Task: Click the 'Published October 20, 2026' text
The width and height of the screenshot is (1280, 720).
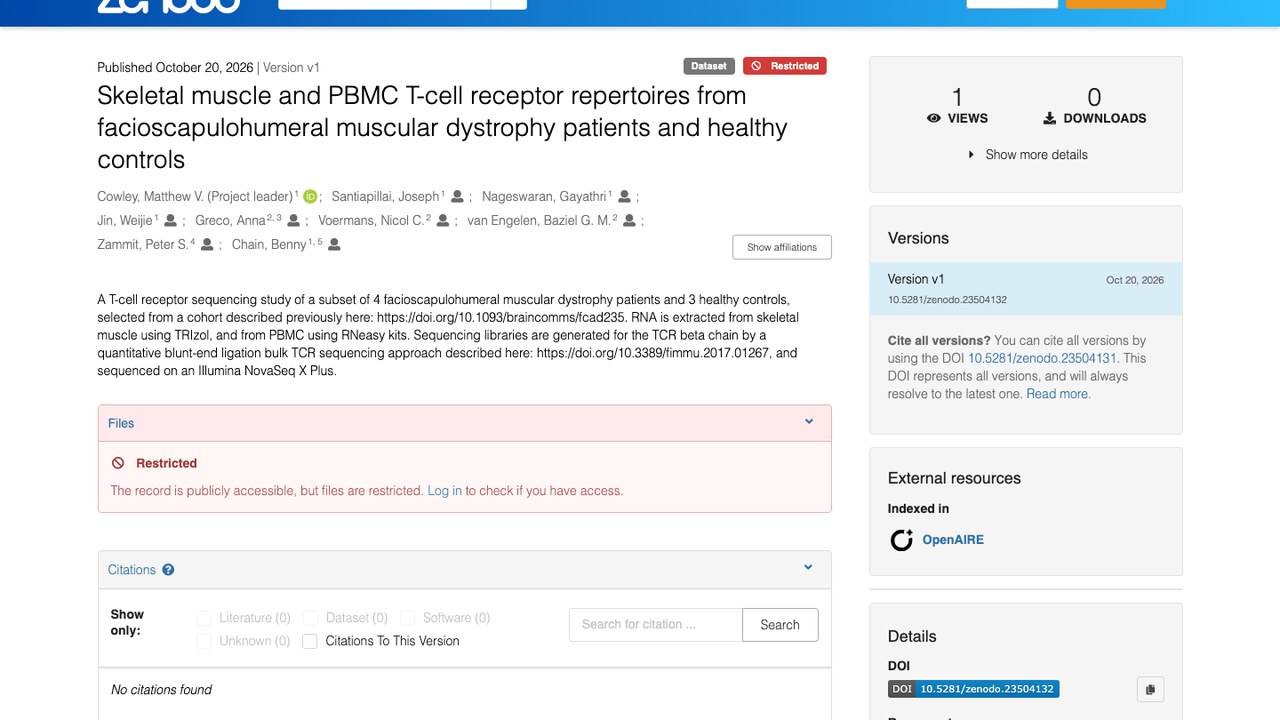Action: point(175,68)
